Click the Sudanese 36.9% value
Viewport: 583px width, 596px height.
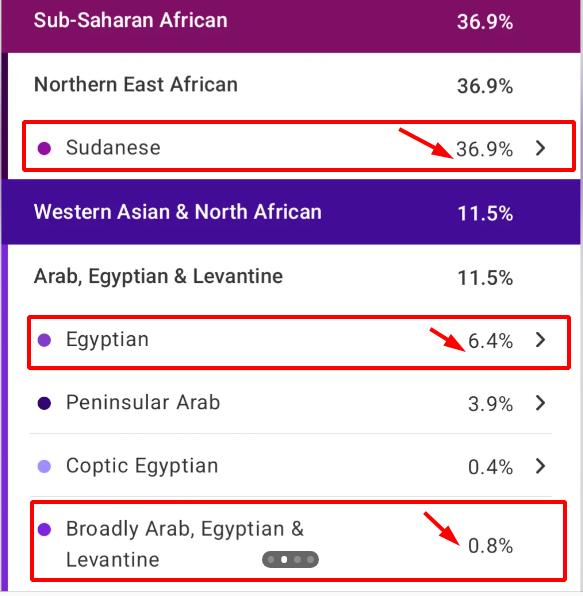point(485,149)
